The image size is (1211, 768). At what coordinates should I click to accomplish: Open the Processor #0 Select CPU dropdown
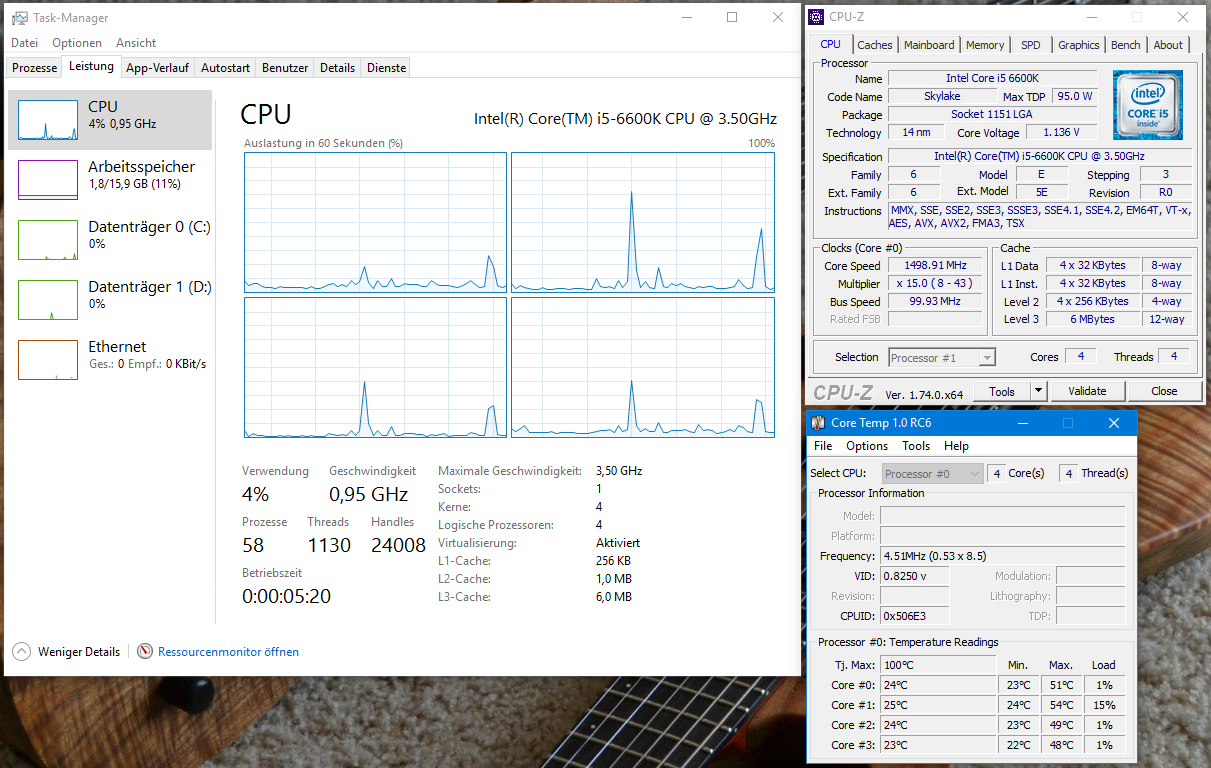pos(933,473)
